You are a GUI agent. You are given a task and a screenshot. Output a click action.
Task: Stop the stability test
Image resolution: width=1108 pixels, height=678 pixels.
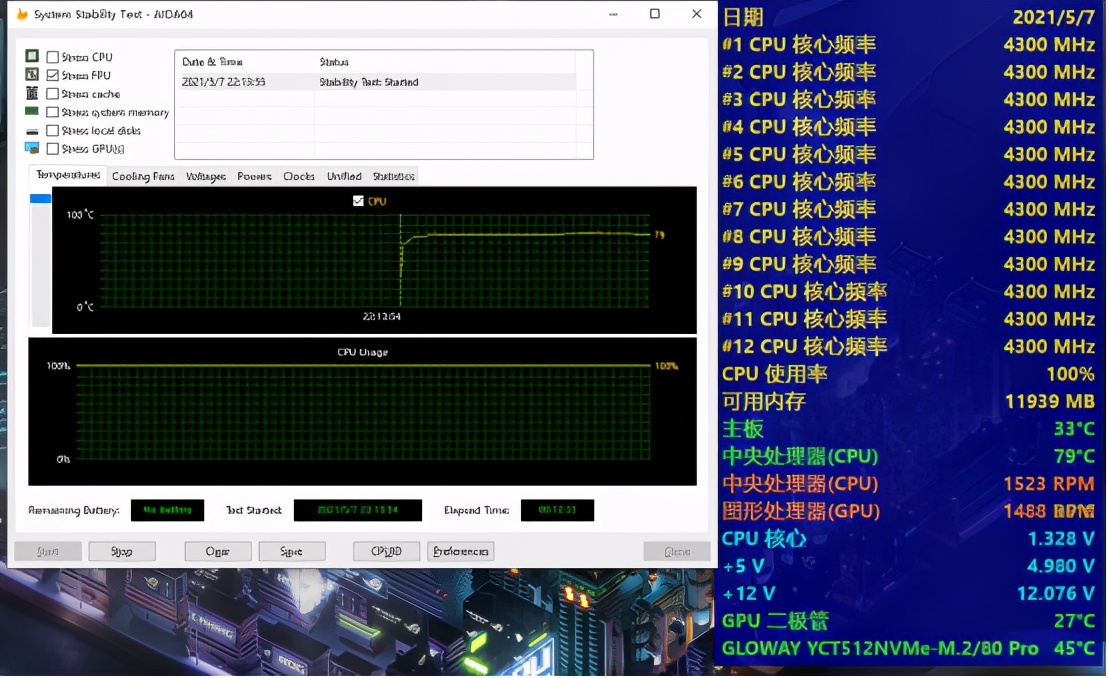pos(122,551)
